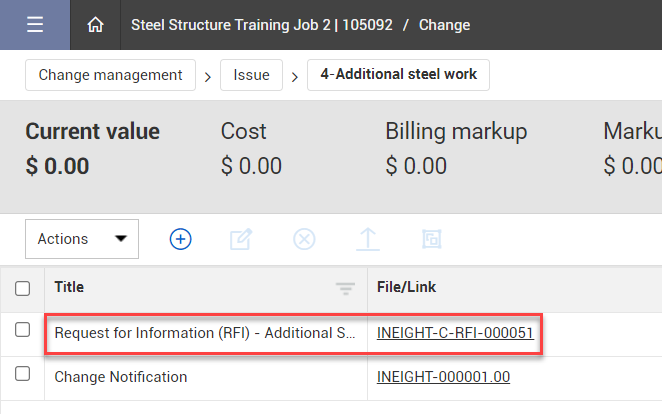
Task: Expand the Actions dropdown
Action: click(x=82, y=239)
